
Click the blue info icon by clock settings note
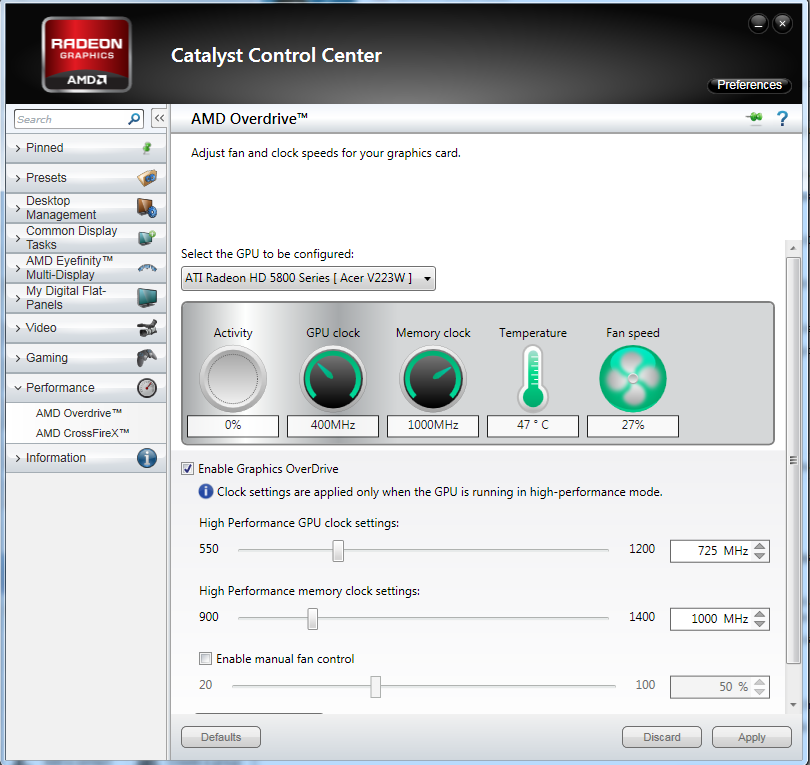[x=206, y=491]
